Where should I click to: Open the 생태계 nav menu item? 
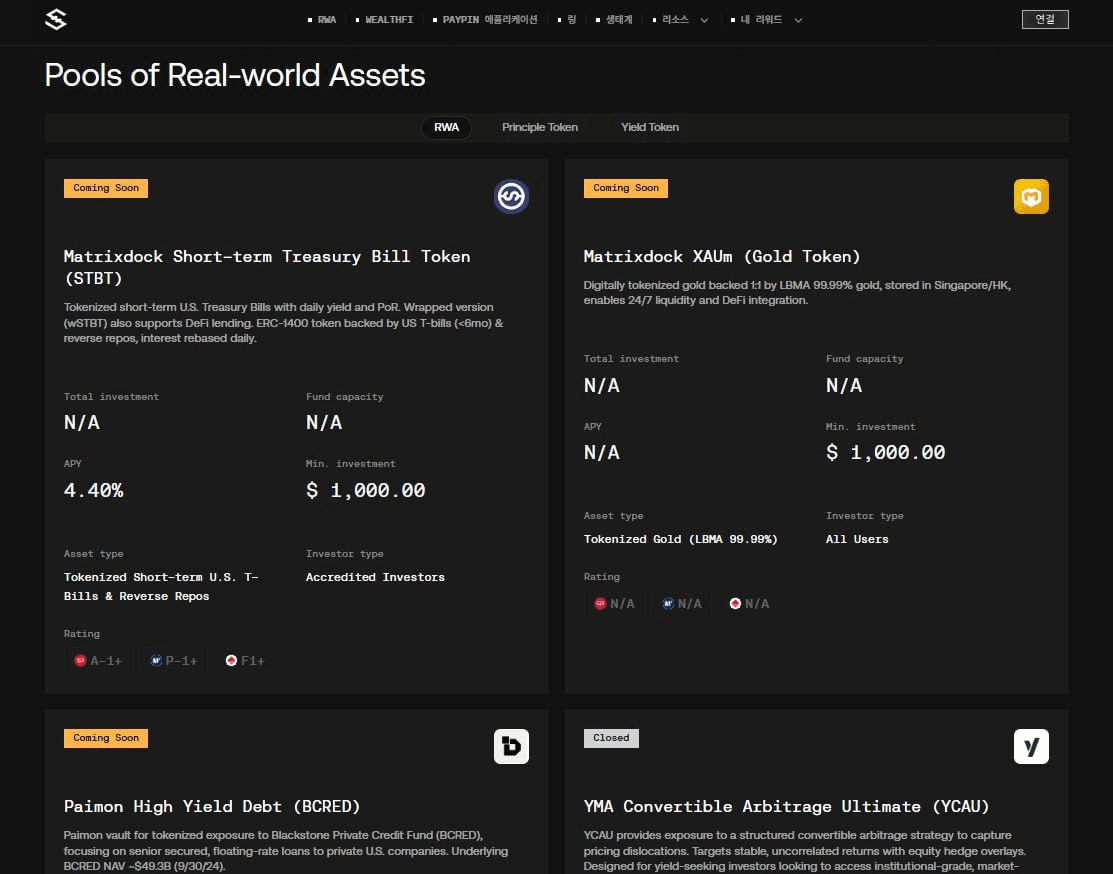[x=614, y=20]
